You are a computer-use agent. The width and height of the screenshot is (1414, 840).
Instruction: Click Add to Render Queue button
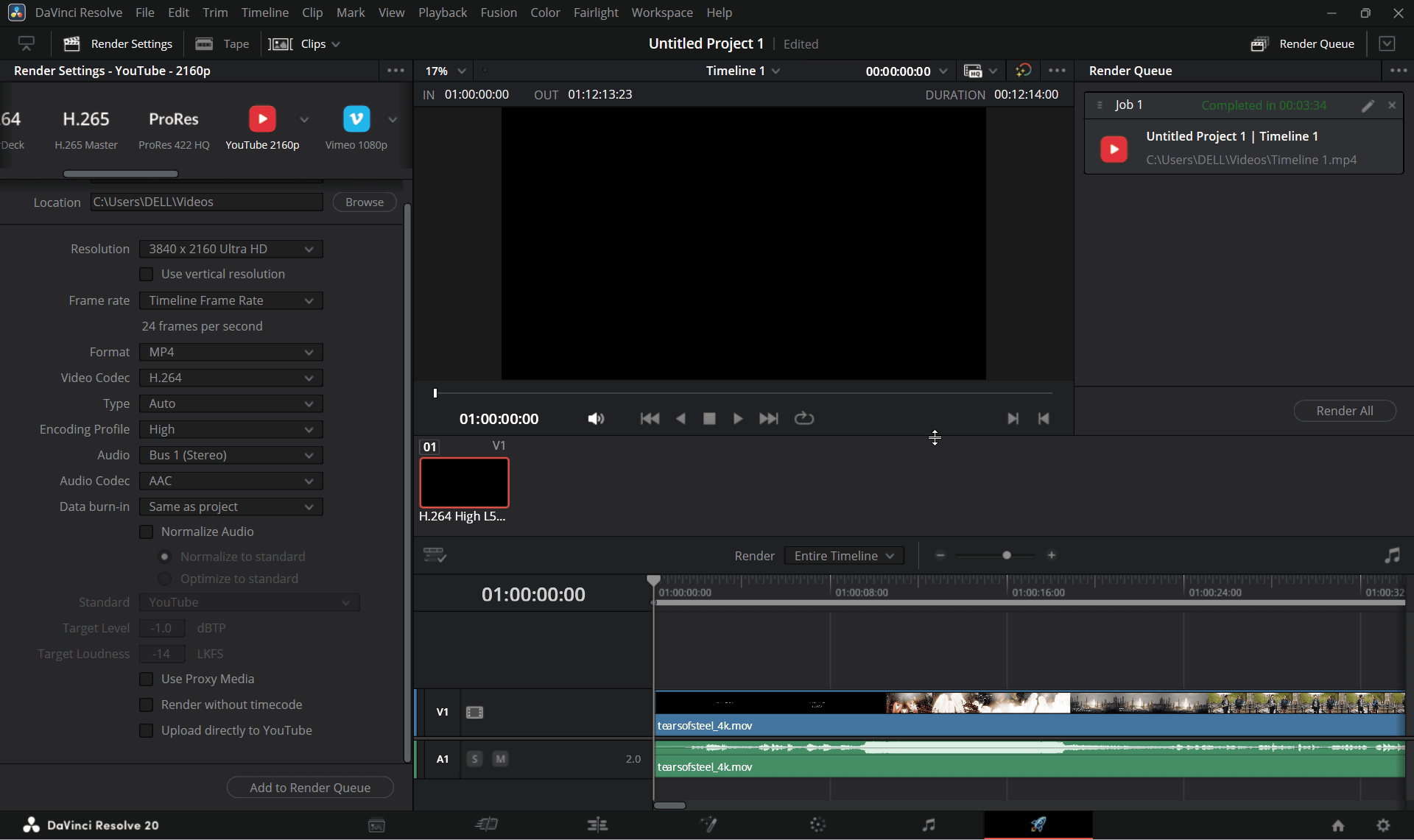point(310,788)
